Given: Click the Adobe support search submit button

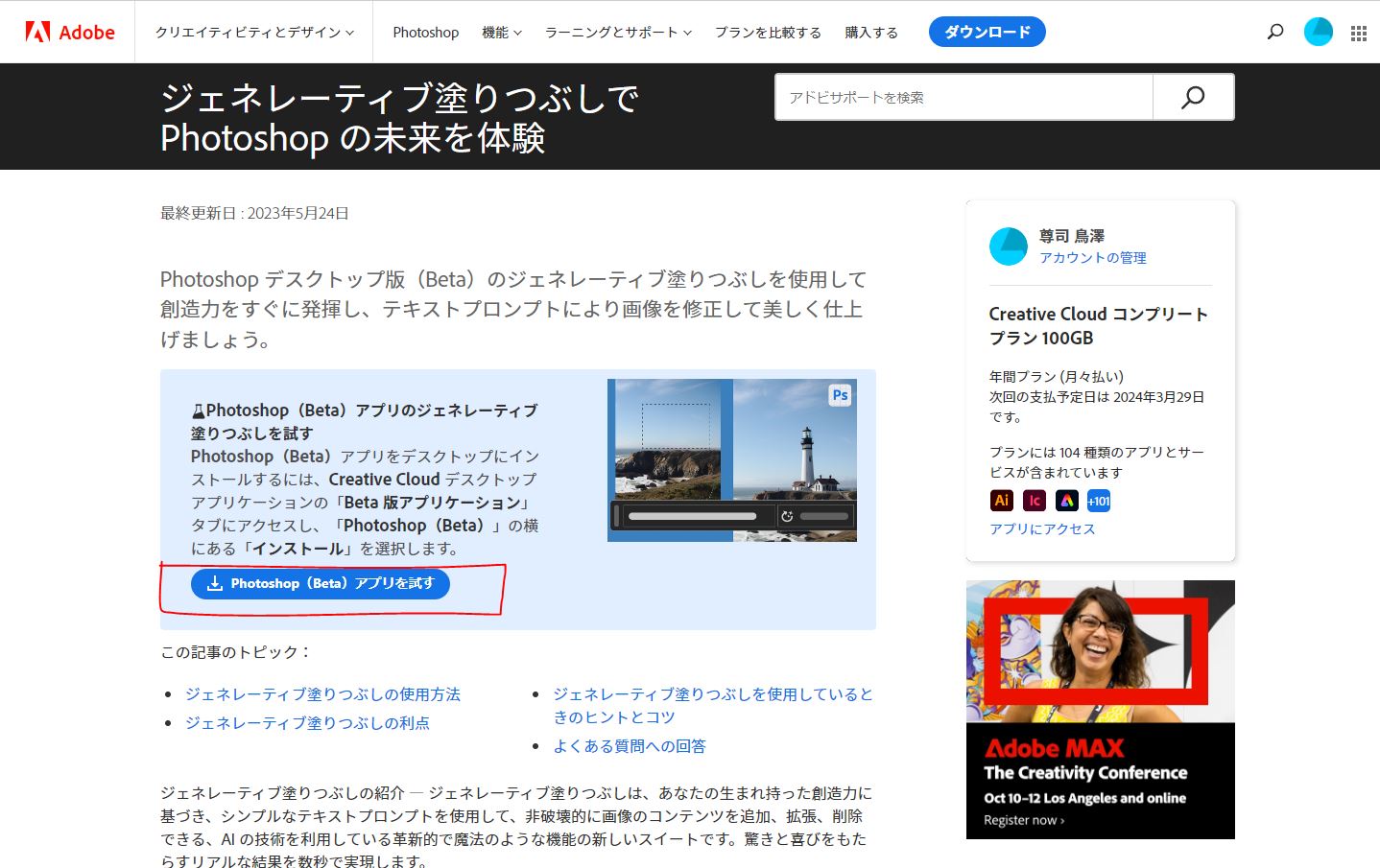Looking at the screenshot, I should click(1193, 97).
